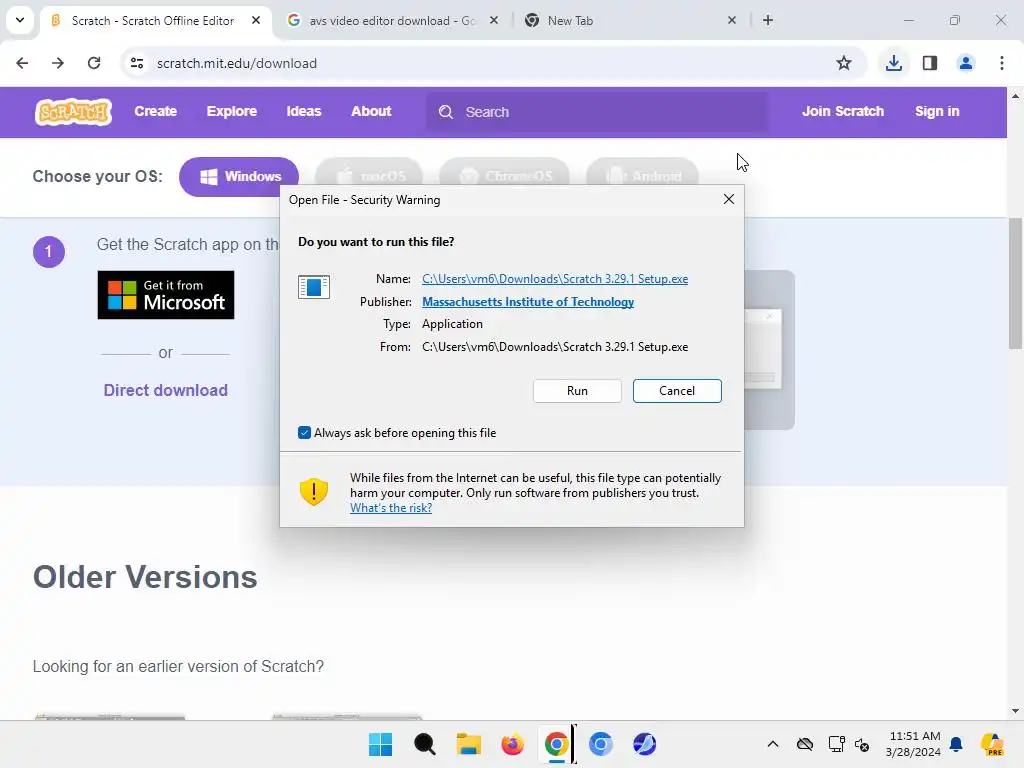This screenshot has height=768, width=1024.
Task: Open the tab search dropdown arrow
Action: click(x=20, y=20)
